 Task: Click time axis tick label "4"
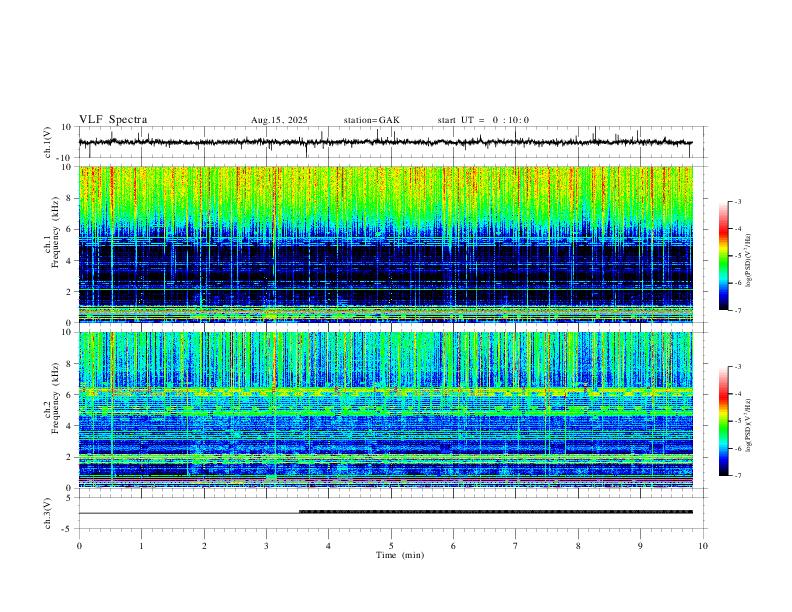coord(329,546)
